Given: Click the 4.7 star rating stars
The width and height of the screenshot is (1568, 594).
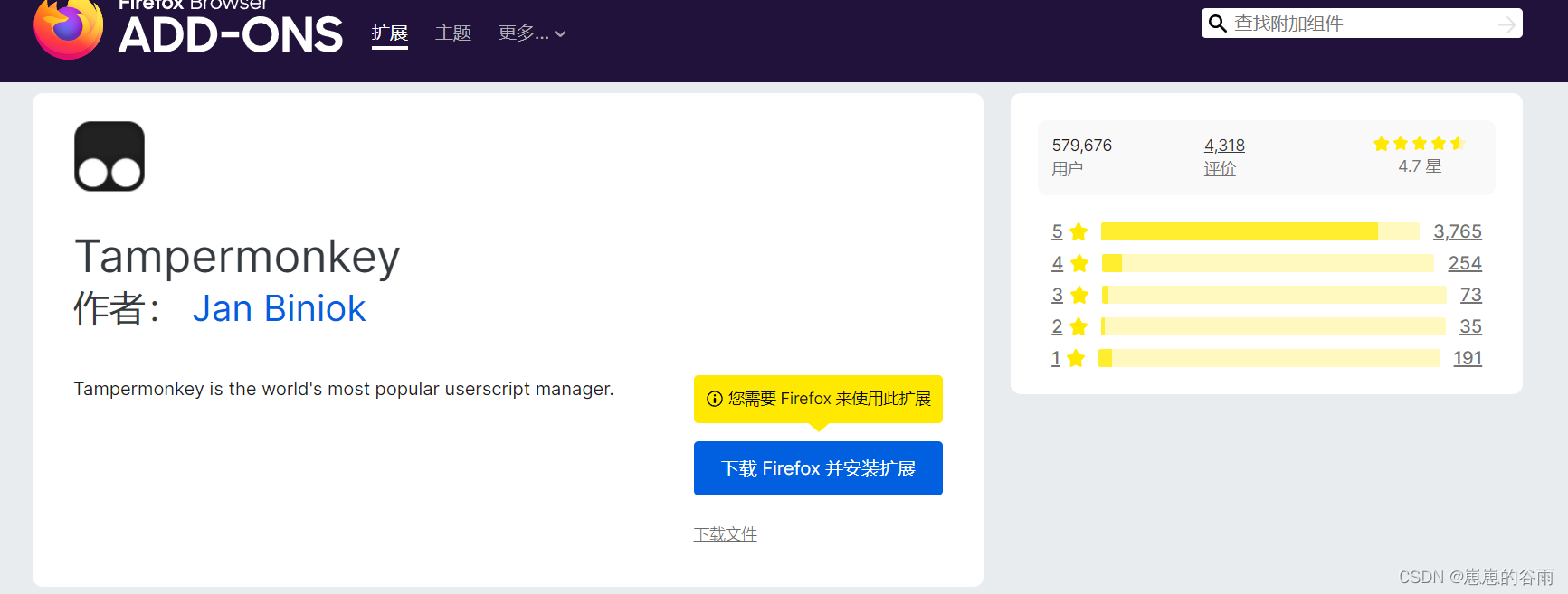Looking at the screenshot, I should (x=1419, y=144).
